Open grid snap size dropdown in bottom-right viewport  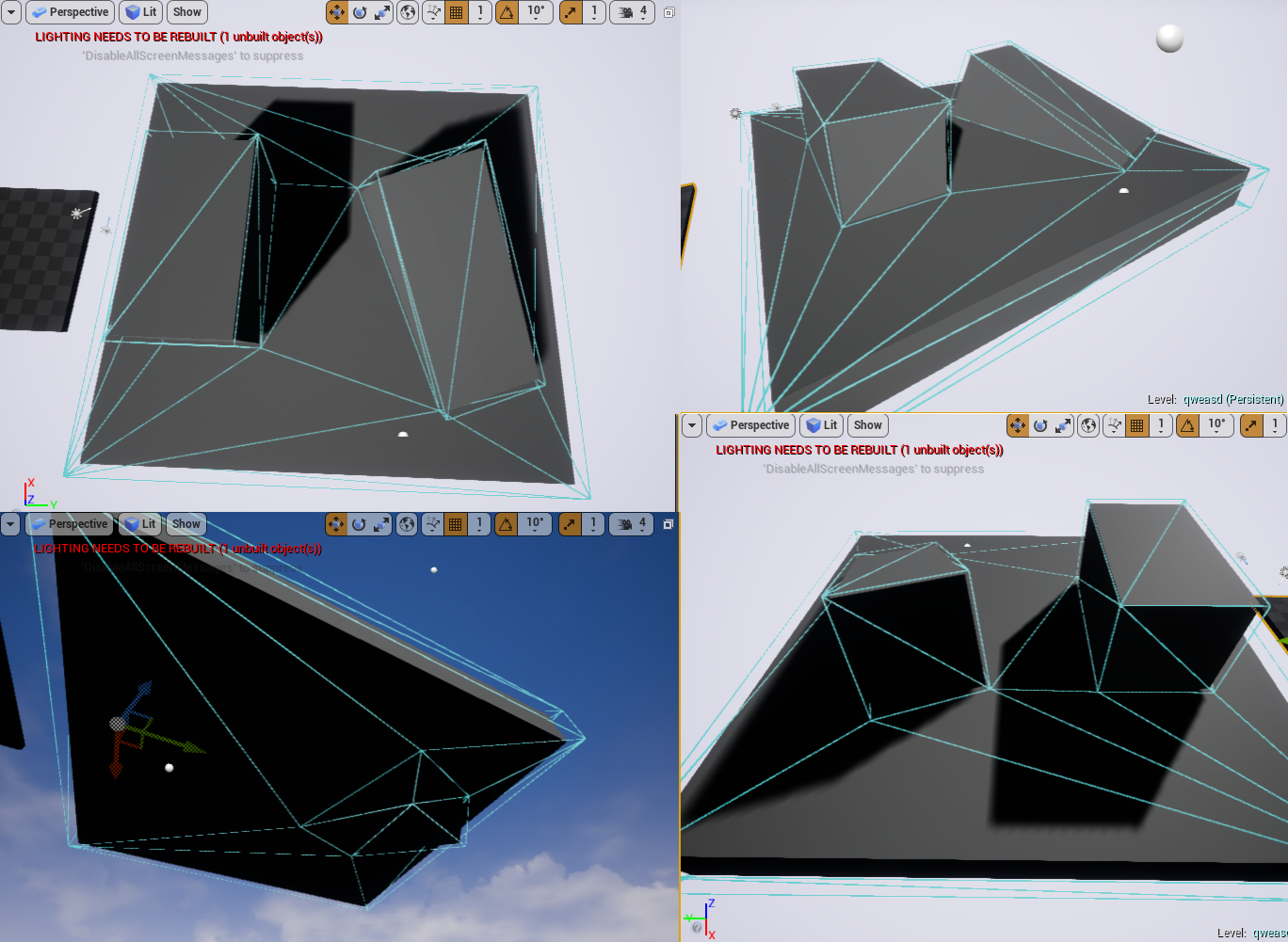tap(1161, 425)
